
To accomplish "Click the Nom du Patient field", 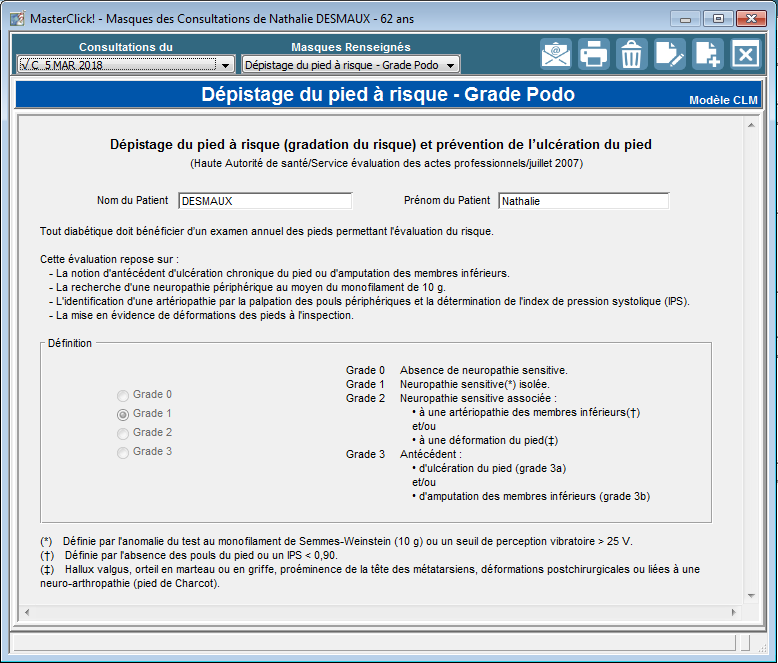I will pos(265,201).
